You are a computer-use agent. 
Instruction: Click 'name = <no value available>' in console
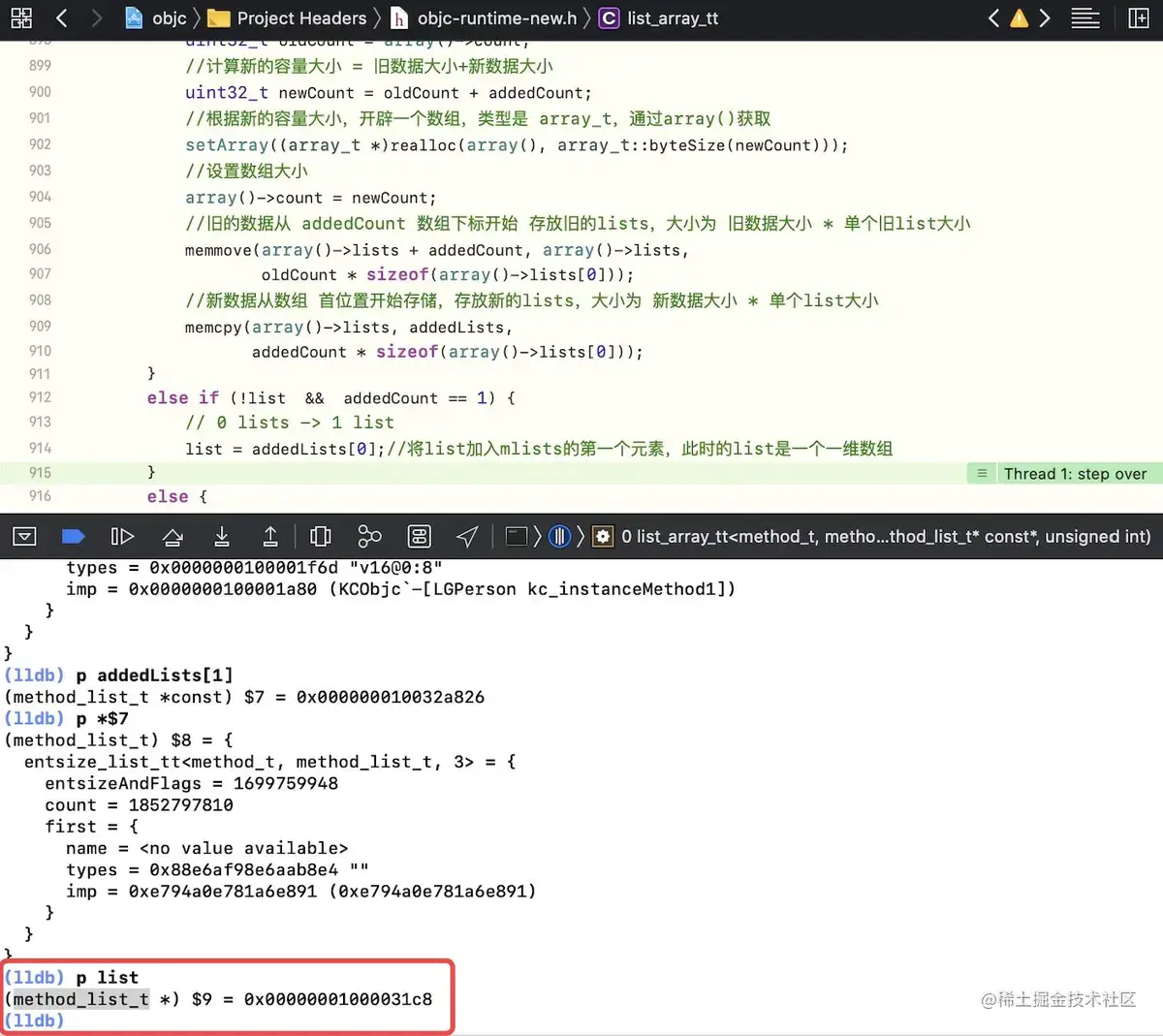coord(206,848)
